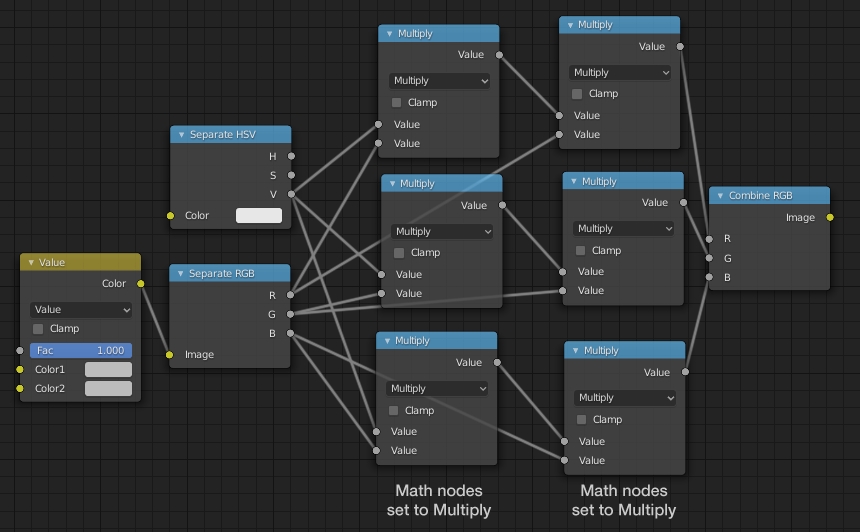Open operation dropdown of top-right Multiply node

(x=620, y=72)
